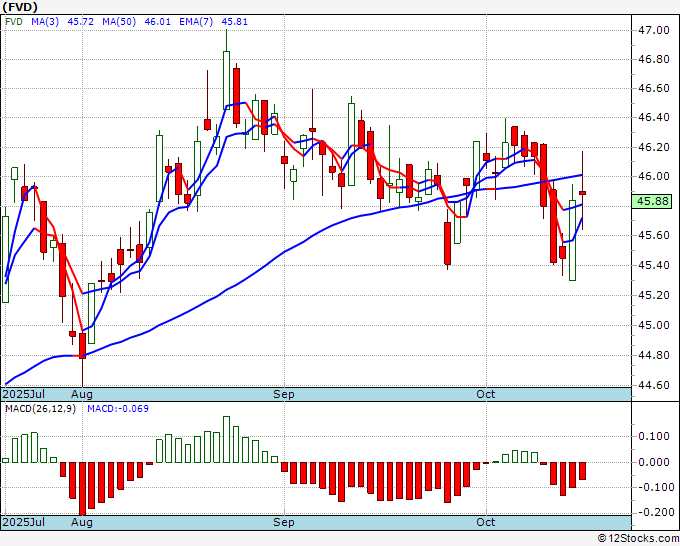Click the 0.100 MACD axis label
The height and width of the screenshot is (546, 680).
(x=656, y=436)
